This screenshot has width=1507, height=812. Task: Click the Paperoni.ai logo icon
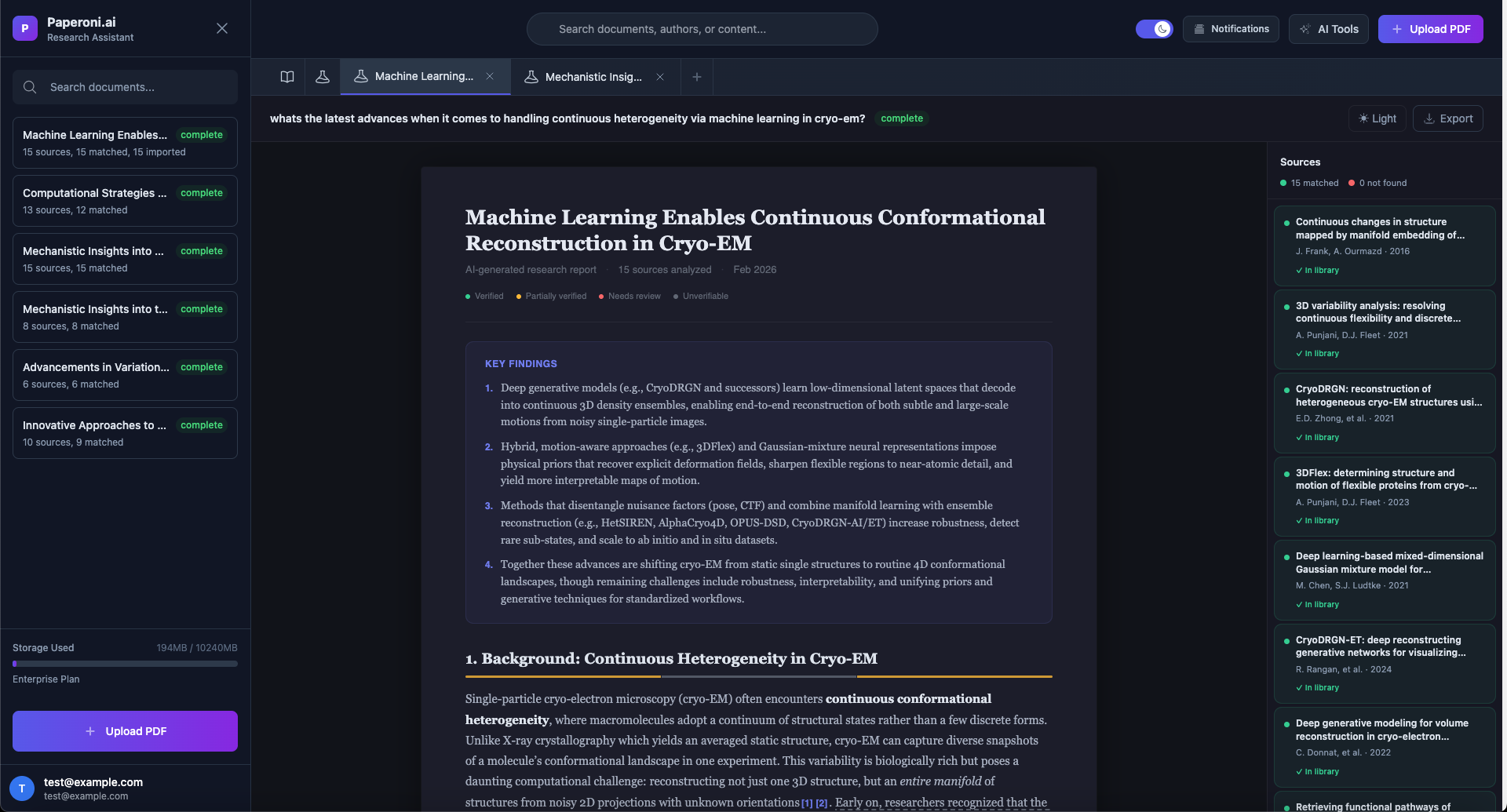tap(24, 27)
